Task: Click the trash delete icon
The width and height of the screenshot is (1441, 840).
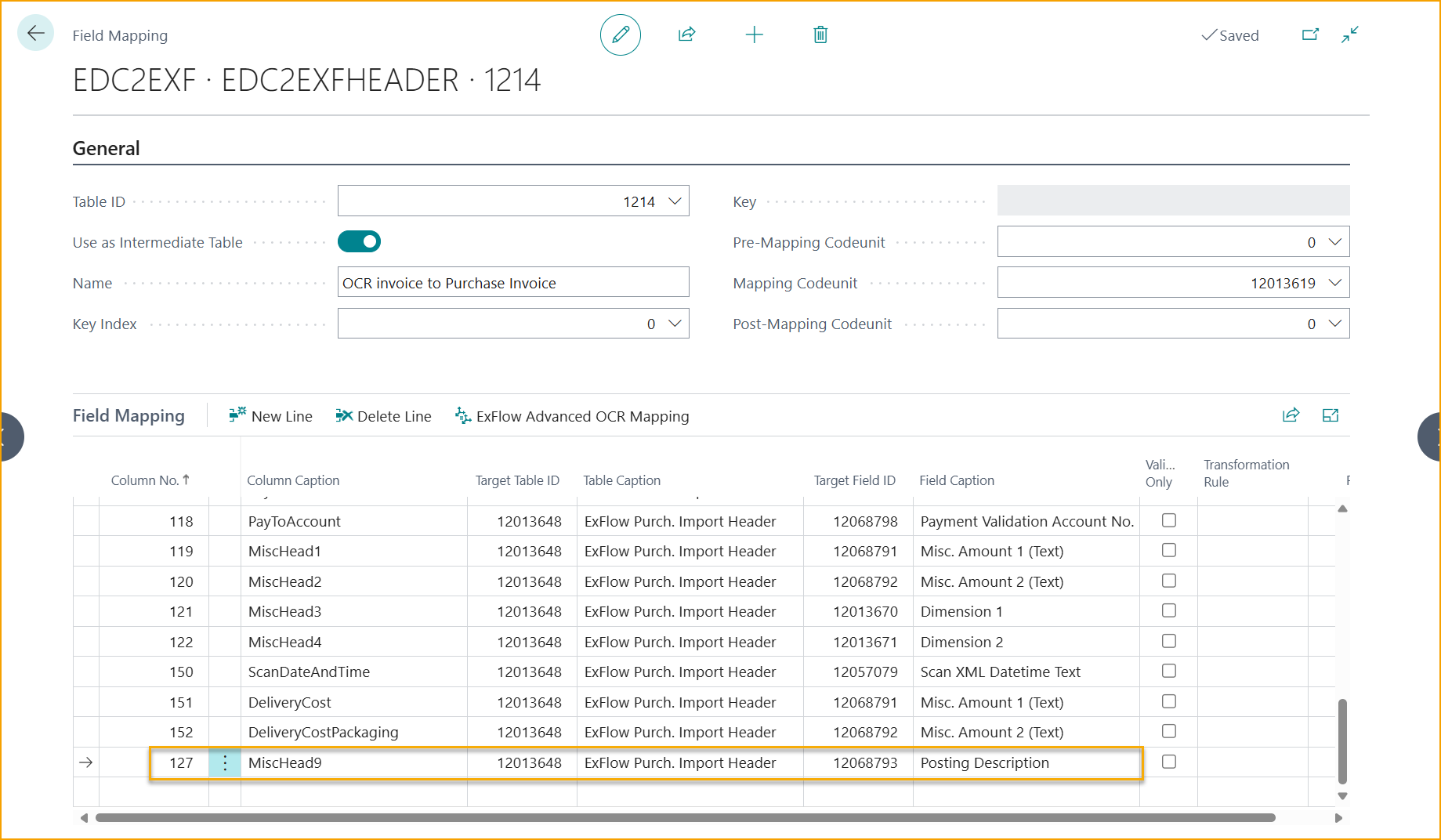Action: point(820,34)
